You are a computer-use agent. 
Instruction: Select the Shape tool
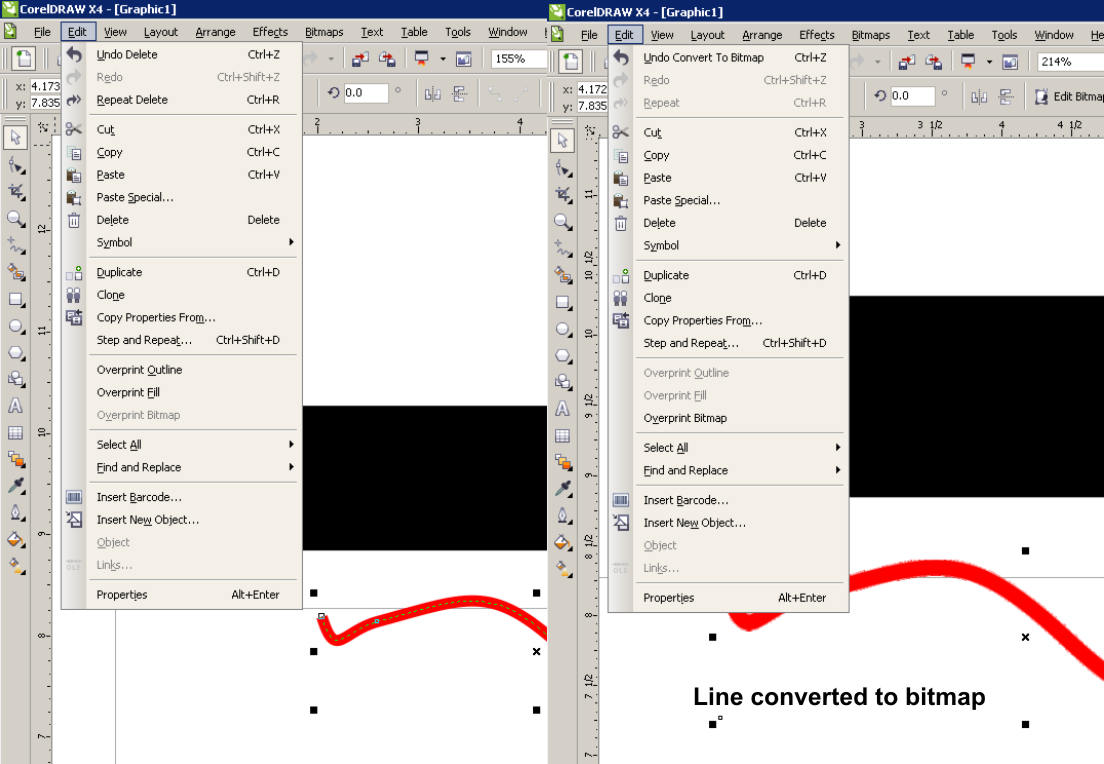14,166
